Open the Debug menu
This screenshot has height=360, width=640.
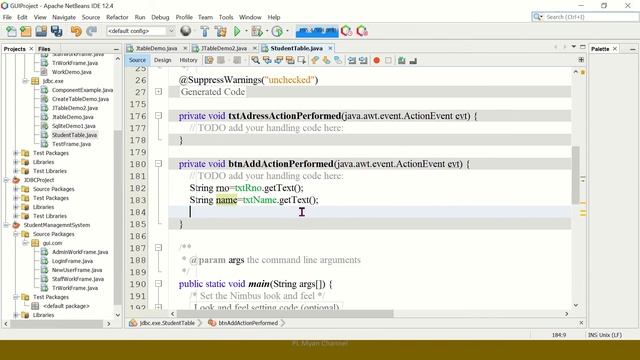pos(160,17)
